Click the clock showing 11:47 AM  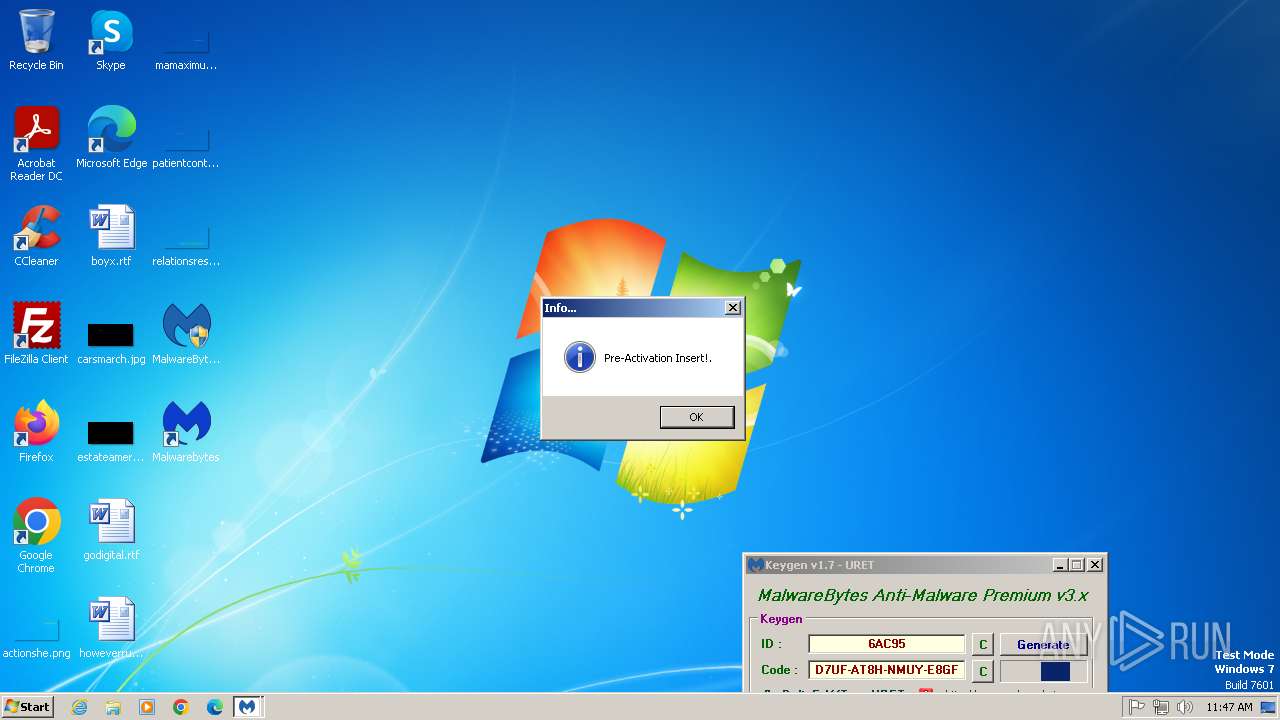[x=1229, y=707]
